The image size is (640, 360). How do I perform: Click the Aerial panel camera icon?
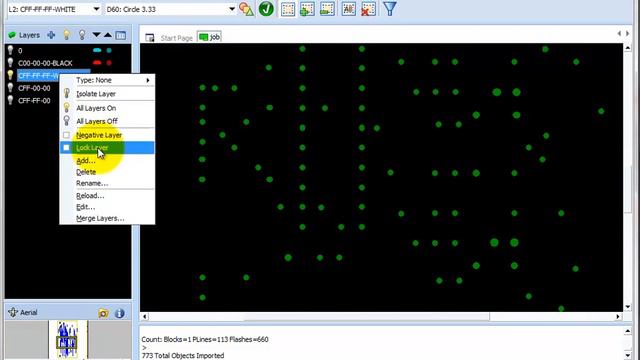click(x=103, y=313)
